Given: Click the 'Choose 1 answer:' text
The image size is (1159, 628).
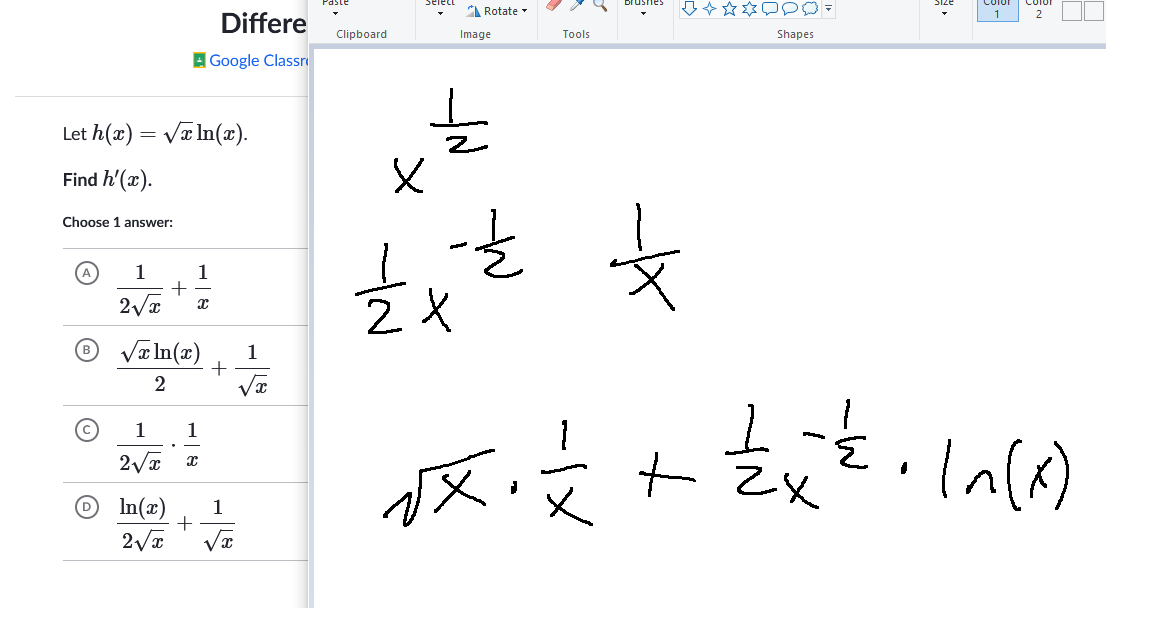Looking at the screenshot, I should pos(118,222).
